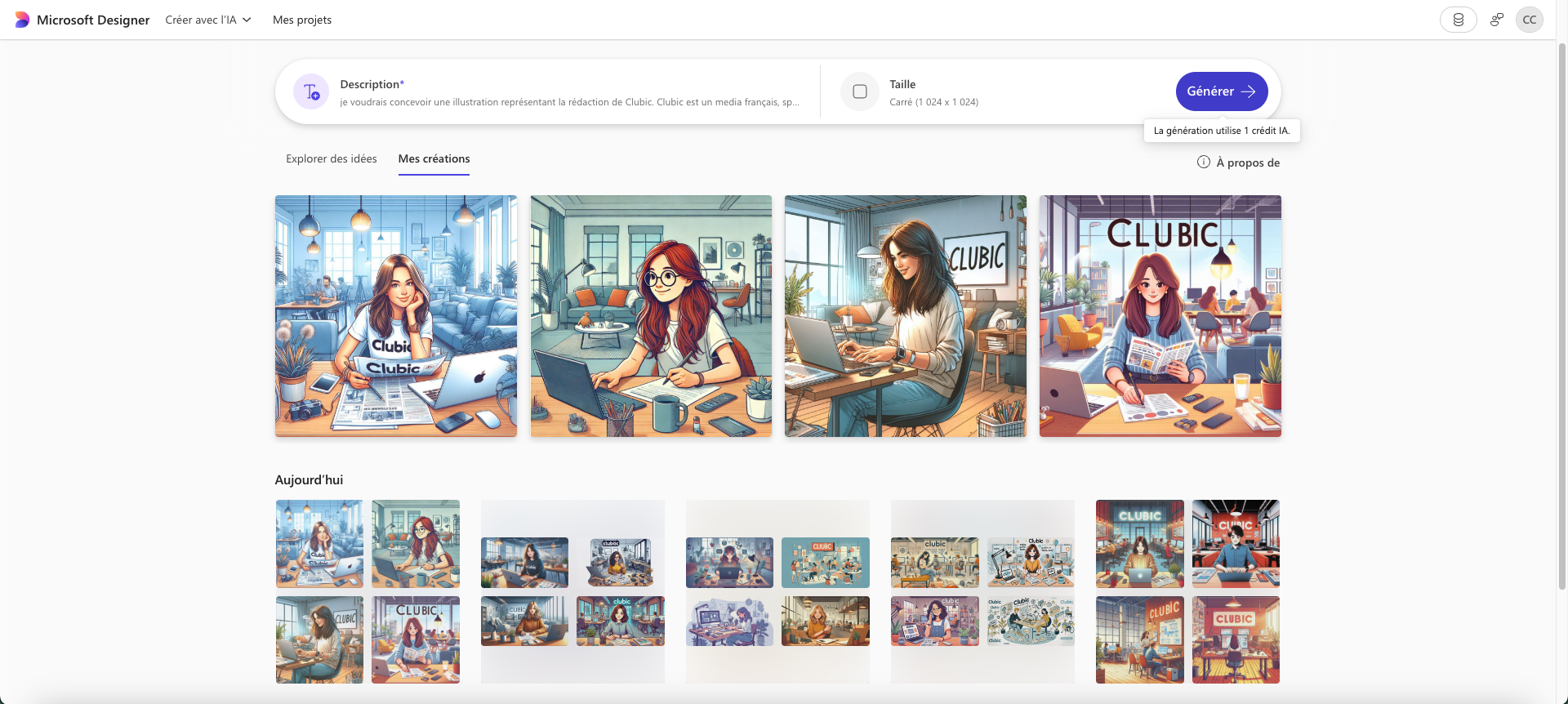Open the orange loft thumbnail with vertical CLUBIC banner

pos(1140,639)
